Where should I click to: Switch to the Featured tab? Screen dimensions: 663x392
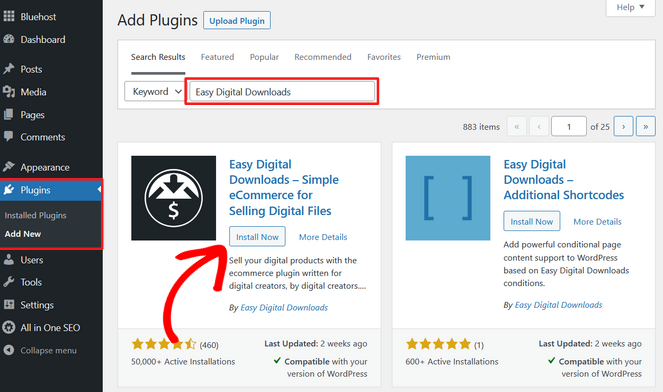click(x=217, y=57)
